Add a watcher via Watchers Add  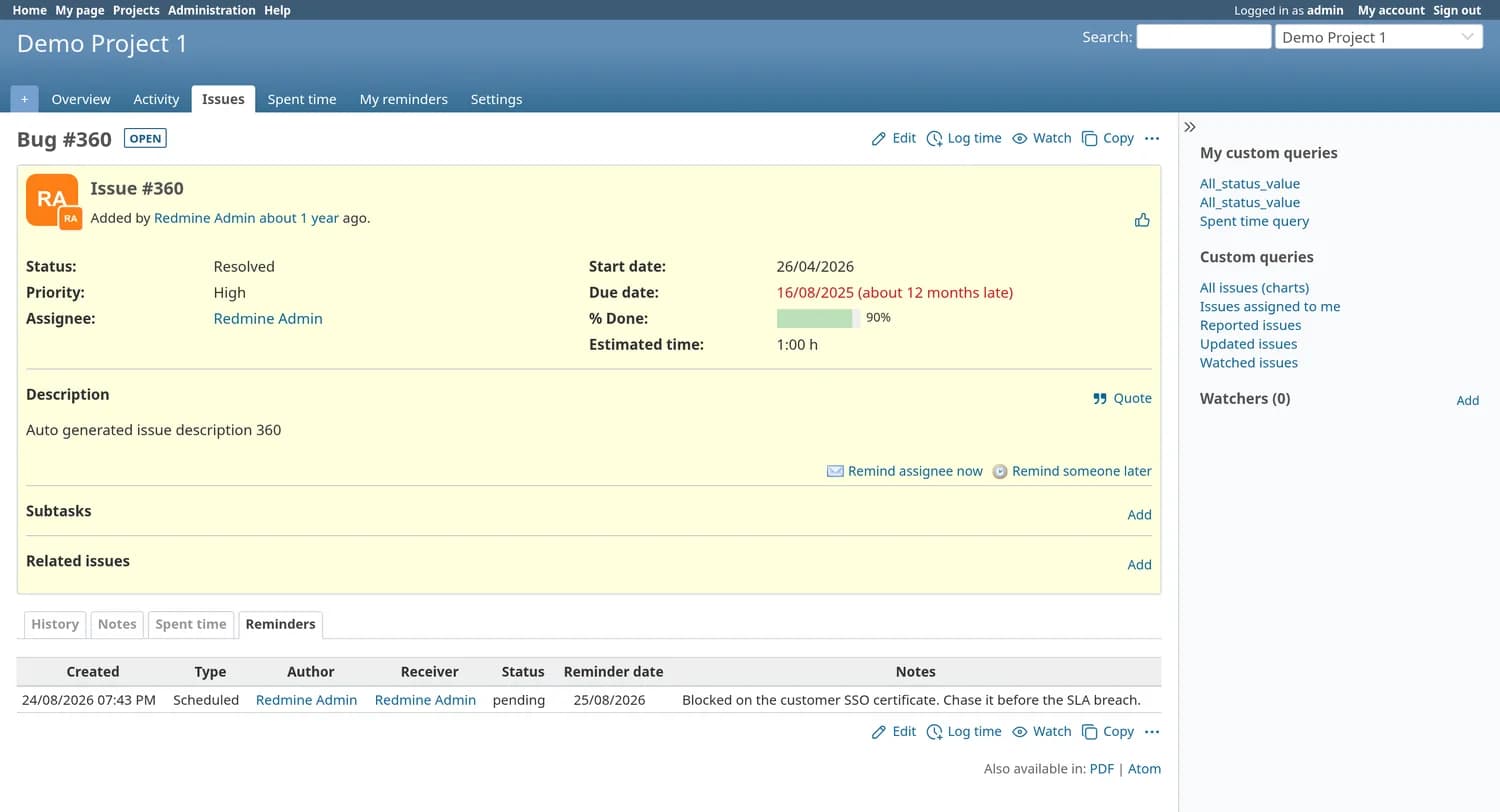click(x=1467, y=400)
